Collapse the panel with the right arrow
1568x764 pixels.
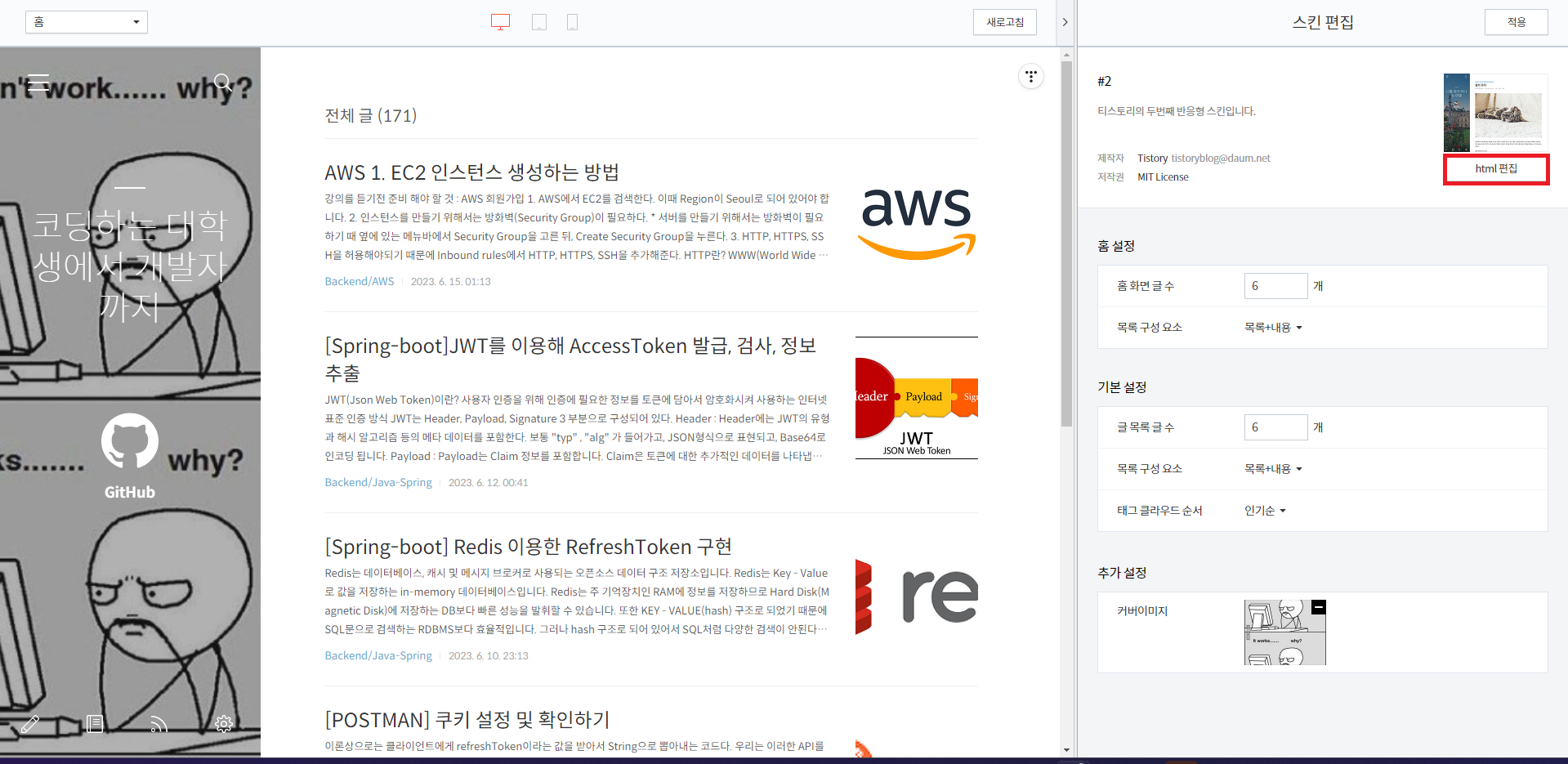[x=1065, y=22]
